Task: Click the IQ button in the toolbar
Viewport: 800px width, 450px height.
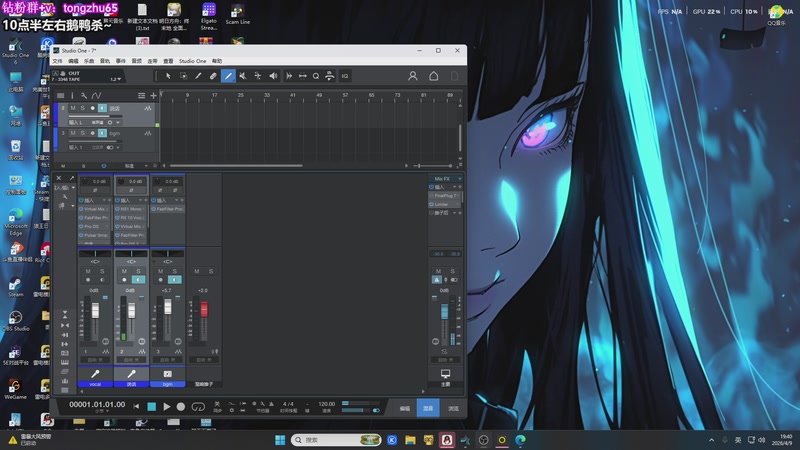Action: tap(345, 76)
